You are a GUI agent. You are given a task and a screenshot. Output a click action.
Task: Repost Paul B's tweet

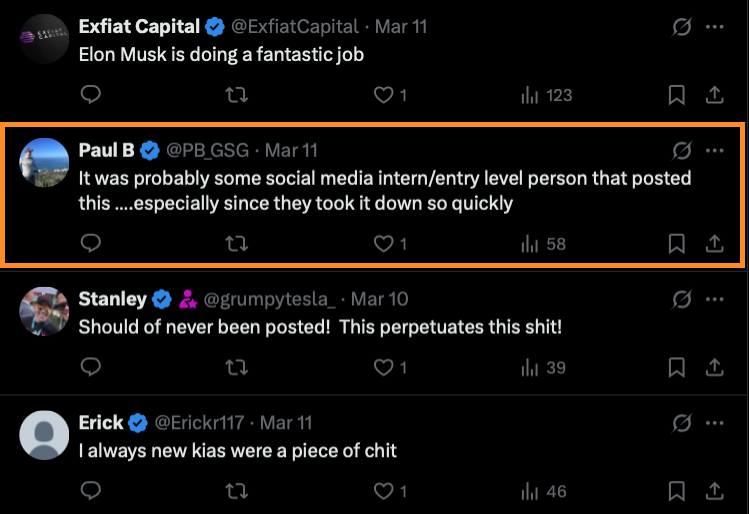coord(237,244)
